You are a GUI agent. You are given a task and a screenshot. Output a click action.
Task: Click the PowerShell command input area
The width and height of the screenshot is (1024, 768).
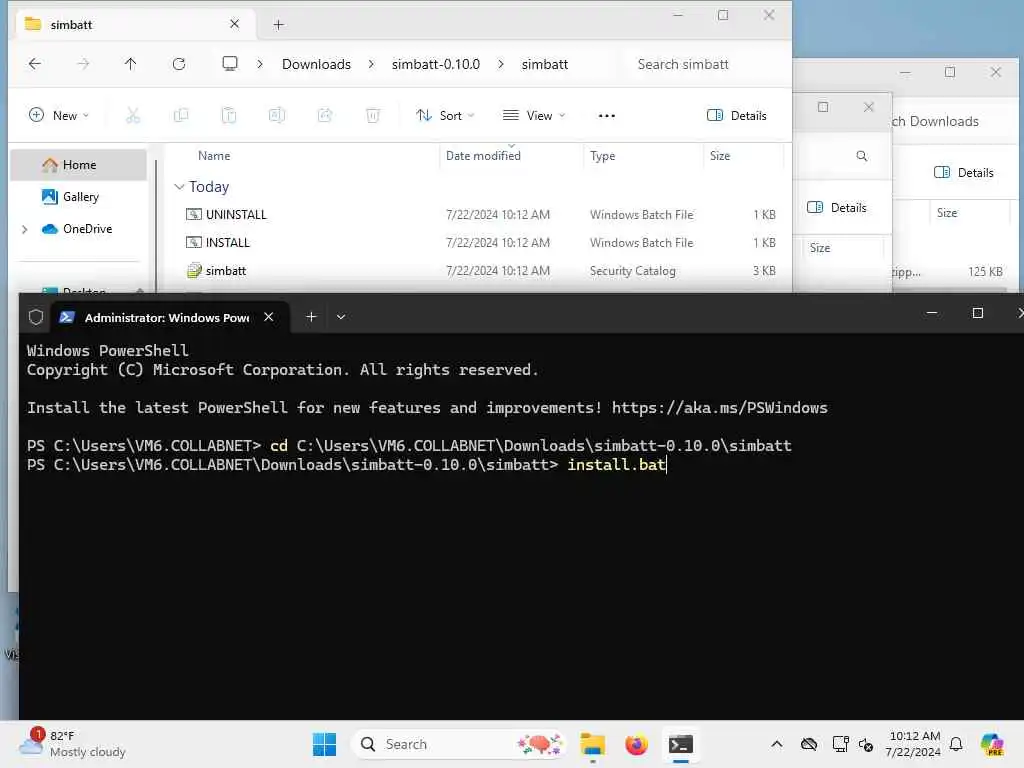tap(616, 465)
